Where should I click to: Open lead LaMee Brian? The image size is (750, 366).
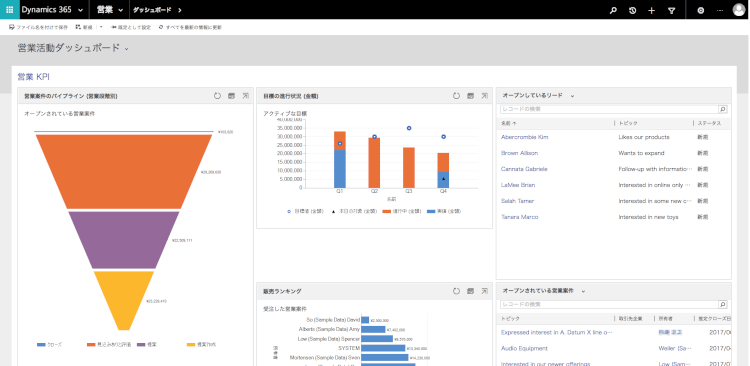pos(518,185)
